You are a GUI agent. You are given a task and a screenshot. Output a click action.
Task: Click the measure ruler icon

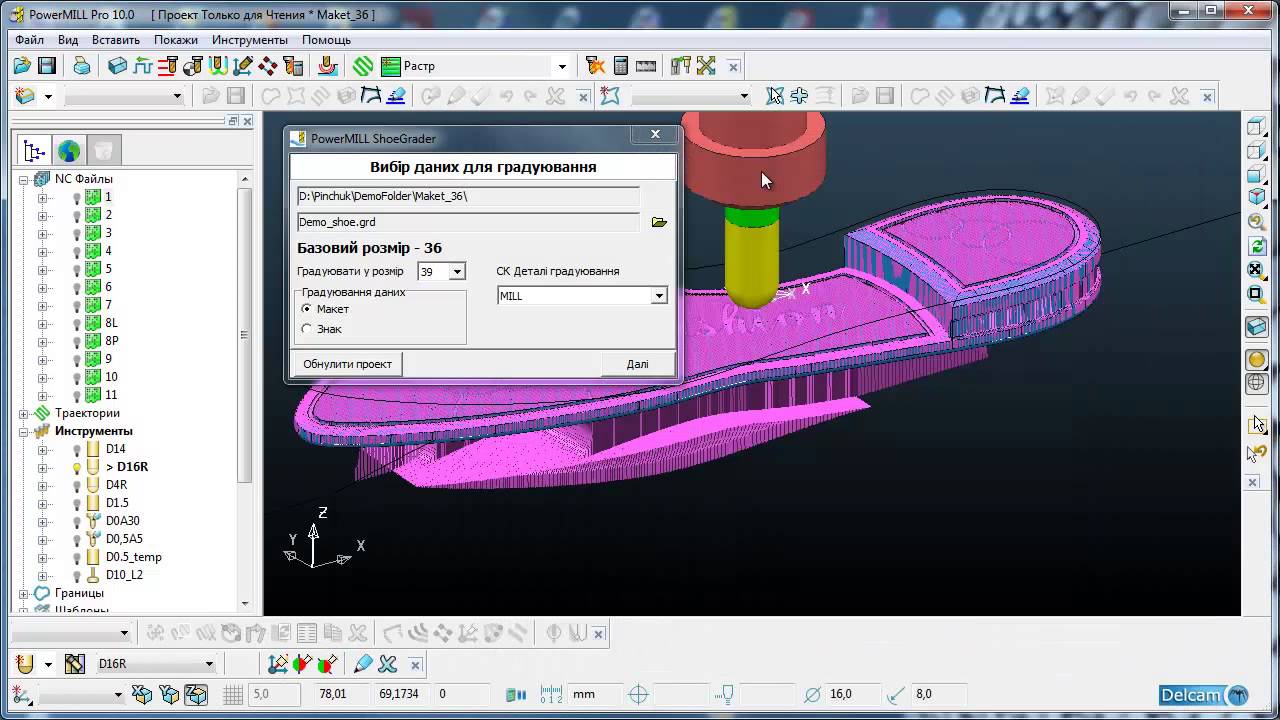click(x=646, y=66)
